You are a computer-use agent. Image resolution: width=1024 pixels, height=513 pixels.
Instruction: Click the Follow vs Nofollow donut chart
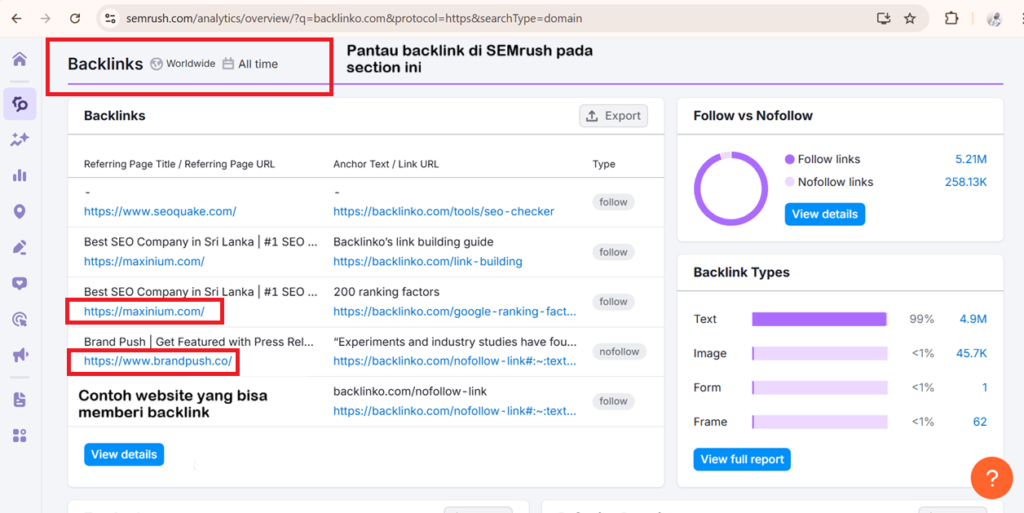(x=731, y=189)
